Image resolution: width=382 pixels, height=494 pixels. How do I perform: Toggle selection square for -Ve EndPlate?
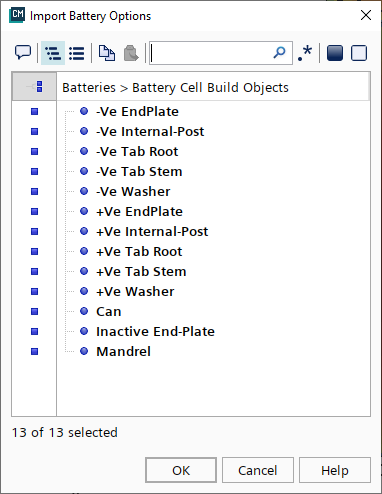(x=34, y=111)
